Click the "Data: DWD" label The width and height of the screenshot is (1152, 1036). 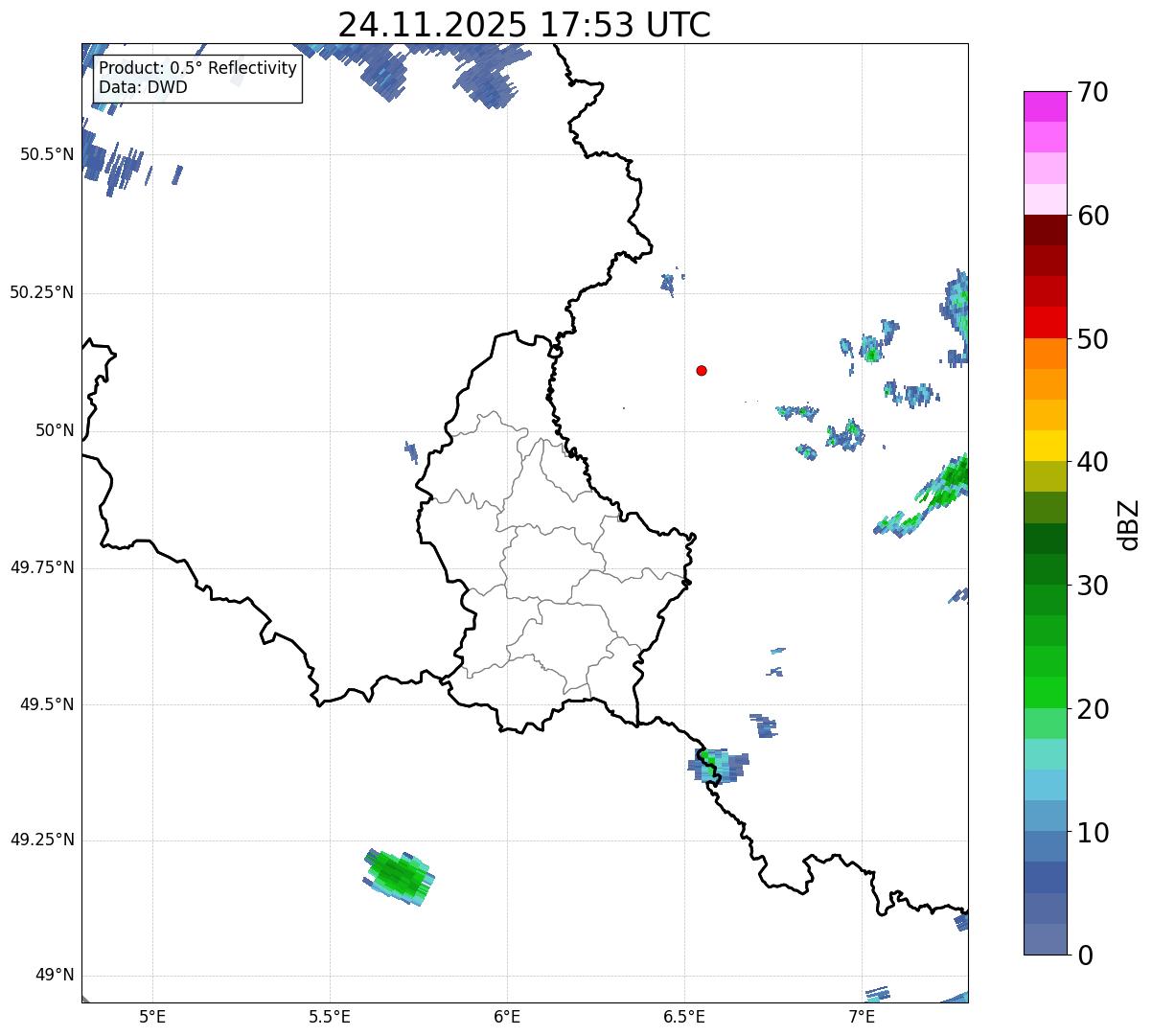143,87
